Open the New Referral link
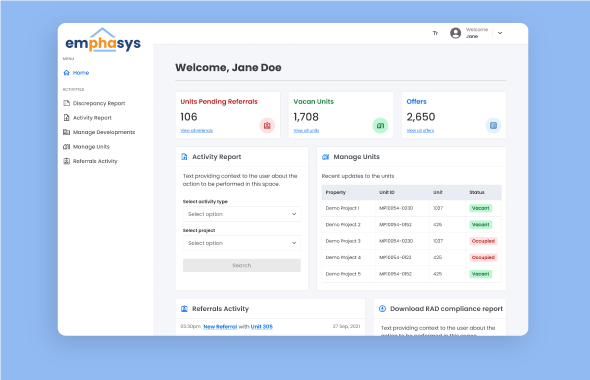 [x=220, y=327]
